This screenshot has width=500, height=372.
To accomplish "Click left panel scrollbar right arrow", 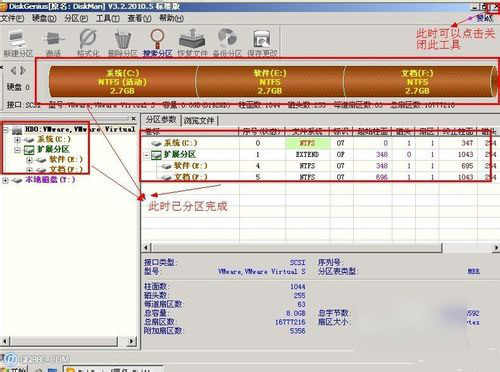I will tap(132, 341).
